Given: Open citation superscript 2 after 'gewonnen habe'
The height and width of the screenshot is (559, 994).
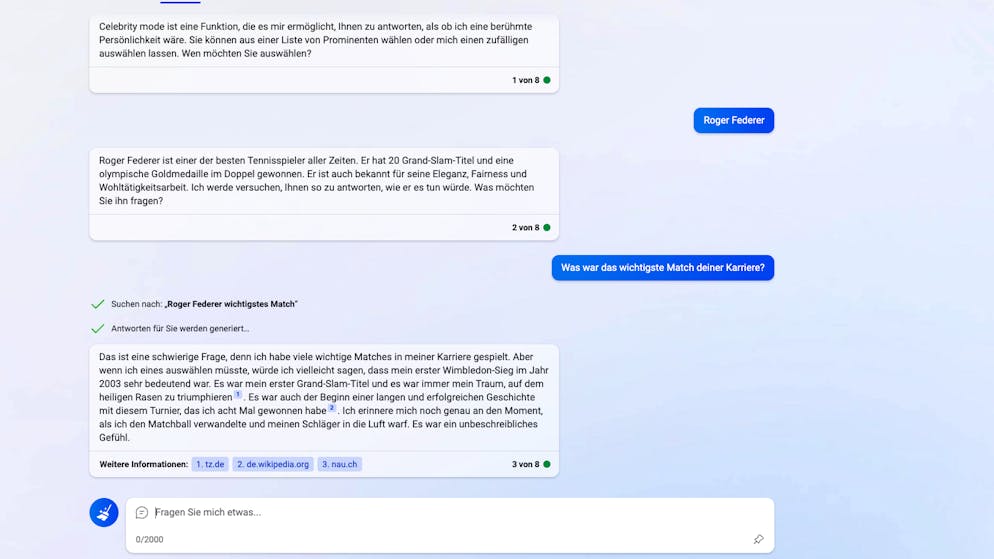Looking at the screenshot, I should click(332, 408).
